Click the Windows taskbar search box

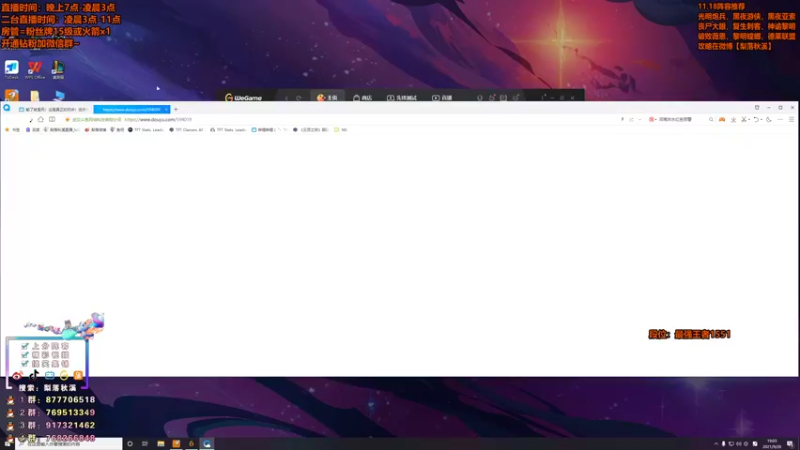[x=68, y=444]
